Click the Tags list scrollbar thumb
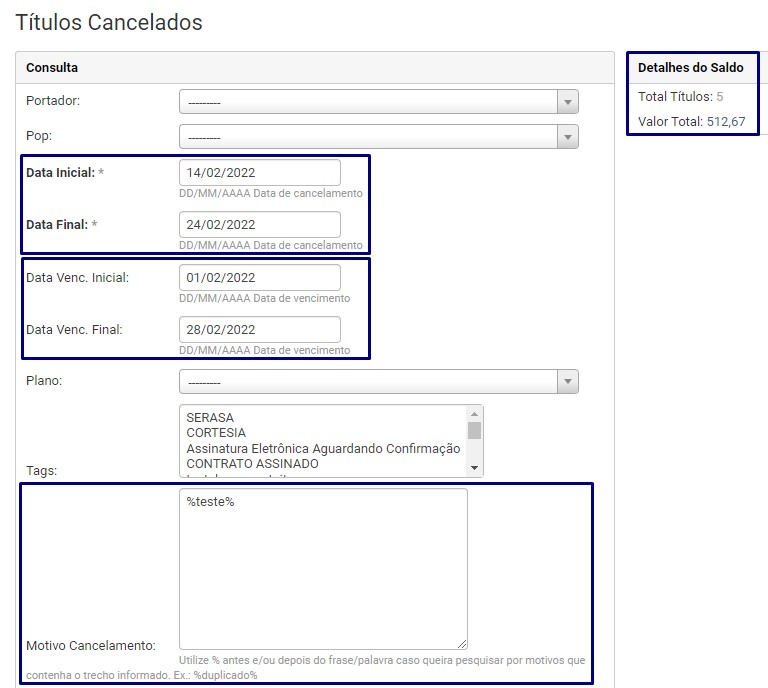Screen dimensions: 768x688 (475, 431)
